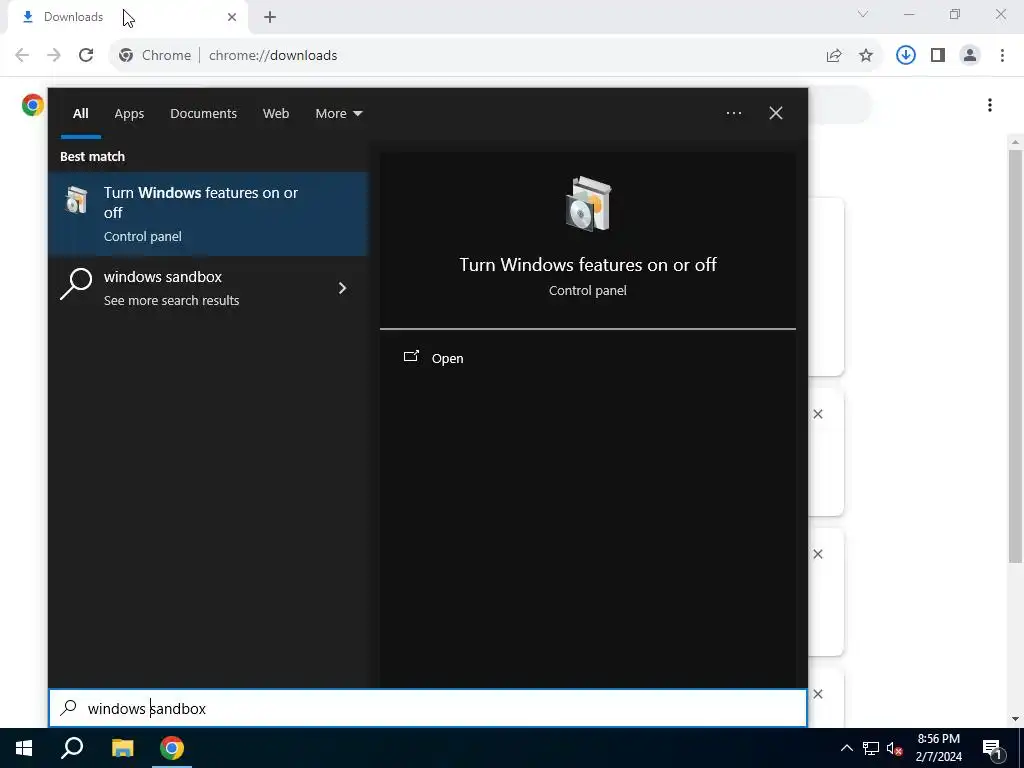Open File Explorer from the taskbar
Viewport: 1024px width, 768px height.
(x=122, y=748)
